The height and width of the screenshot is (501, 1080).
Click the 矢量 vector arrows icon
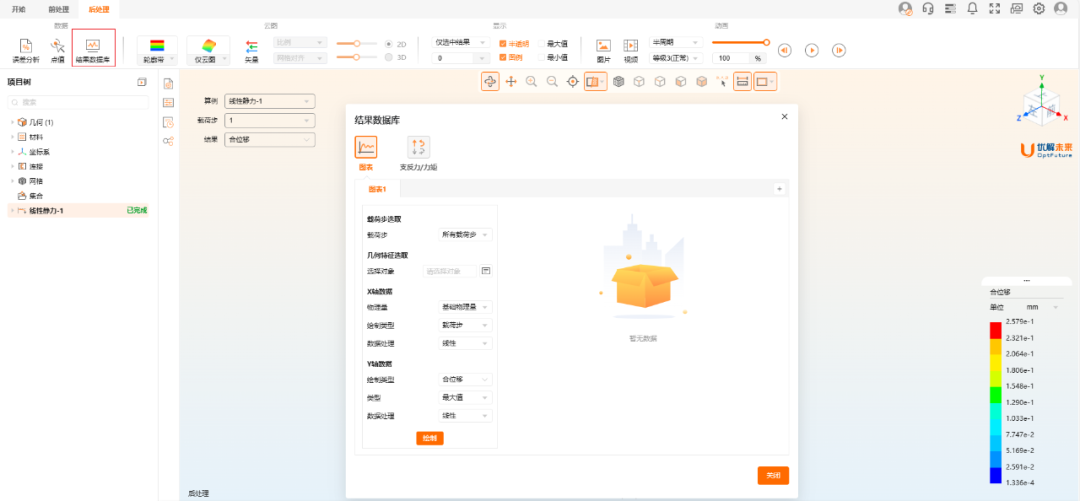point(251,50)
